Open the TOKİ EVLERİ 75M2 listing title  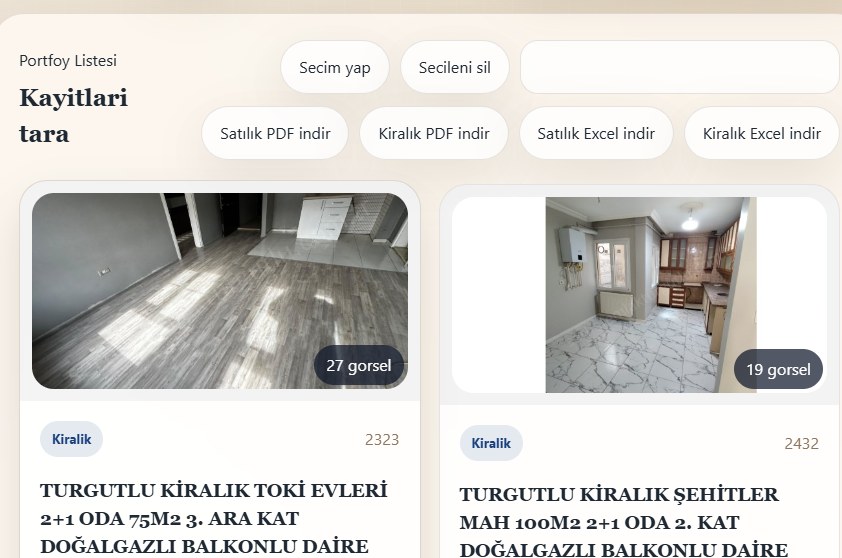click(x=214, y=518)
